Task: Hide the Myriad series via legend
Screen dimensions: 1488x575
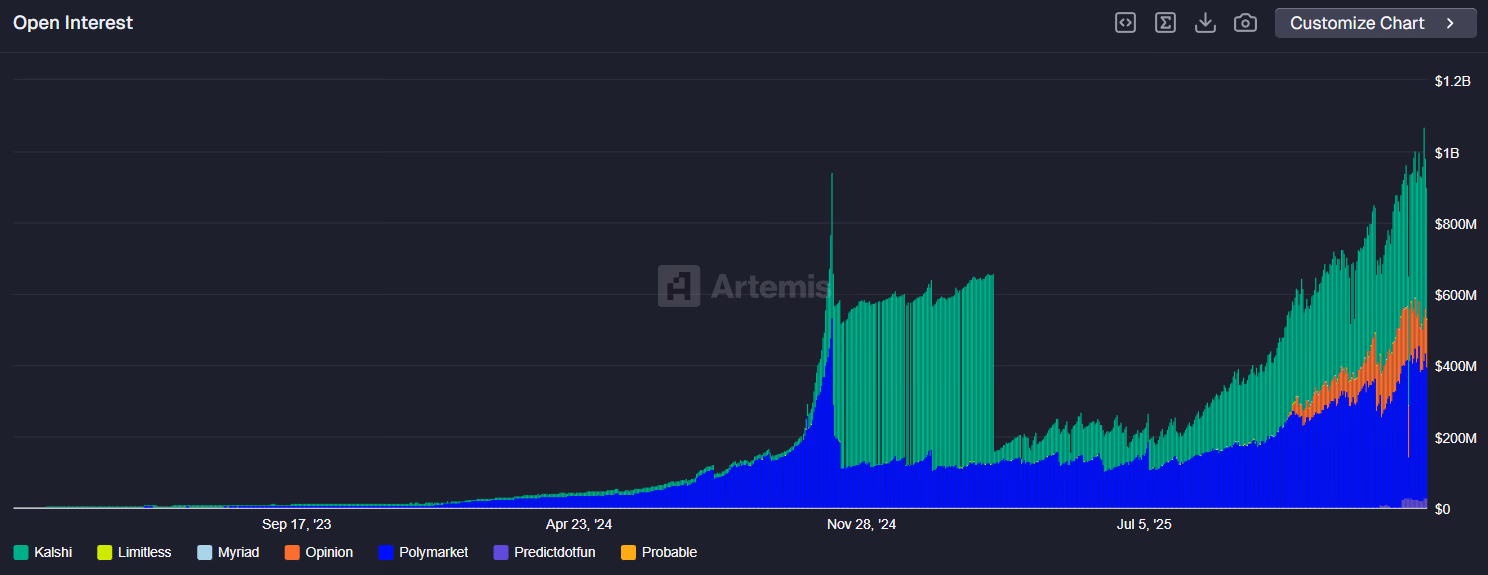Action: pos(238,552)
